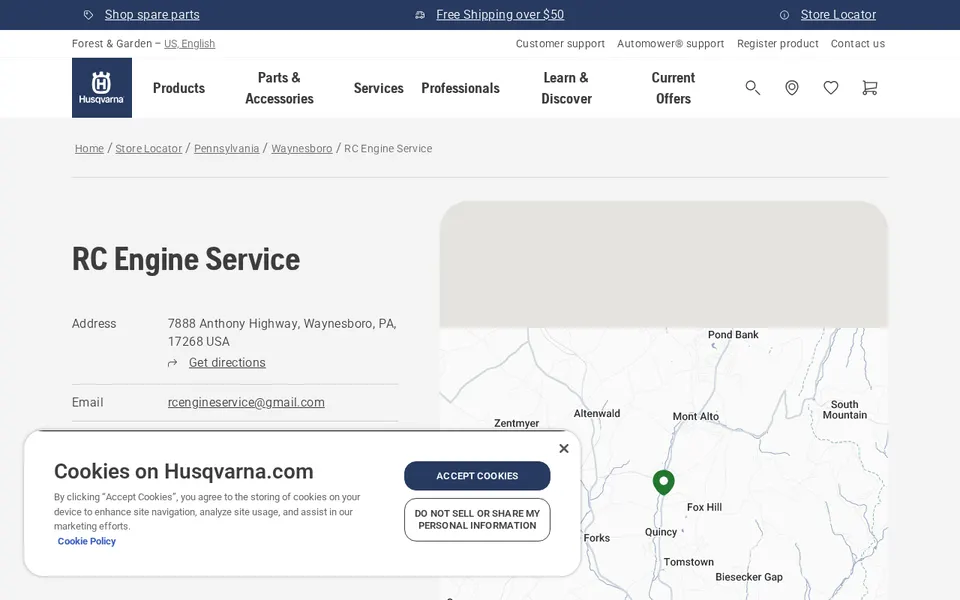960x600 pixels.
Task: Click the Husqvarna logo
Action: point(102,88)
